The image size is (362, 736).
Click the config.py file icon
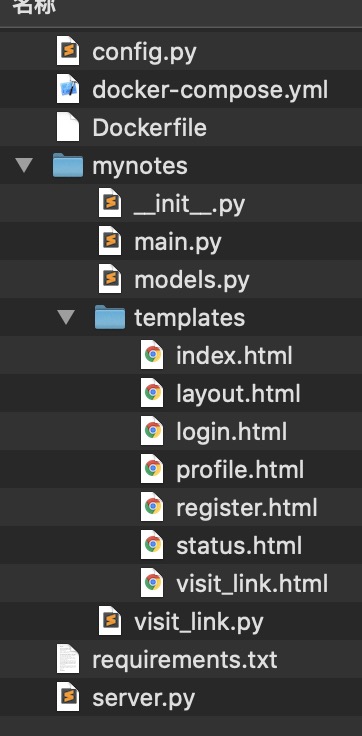(68, 51)
